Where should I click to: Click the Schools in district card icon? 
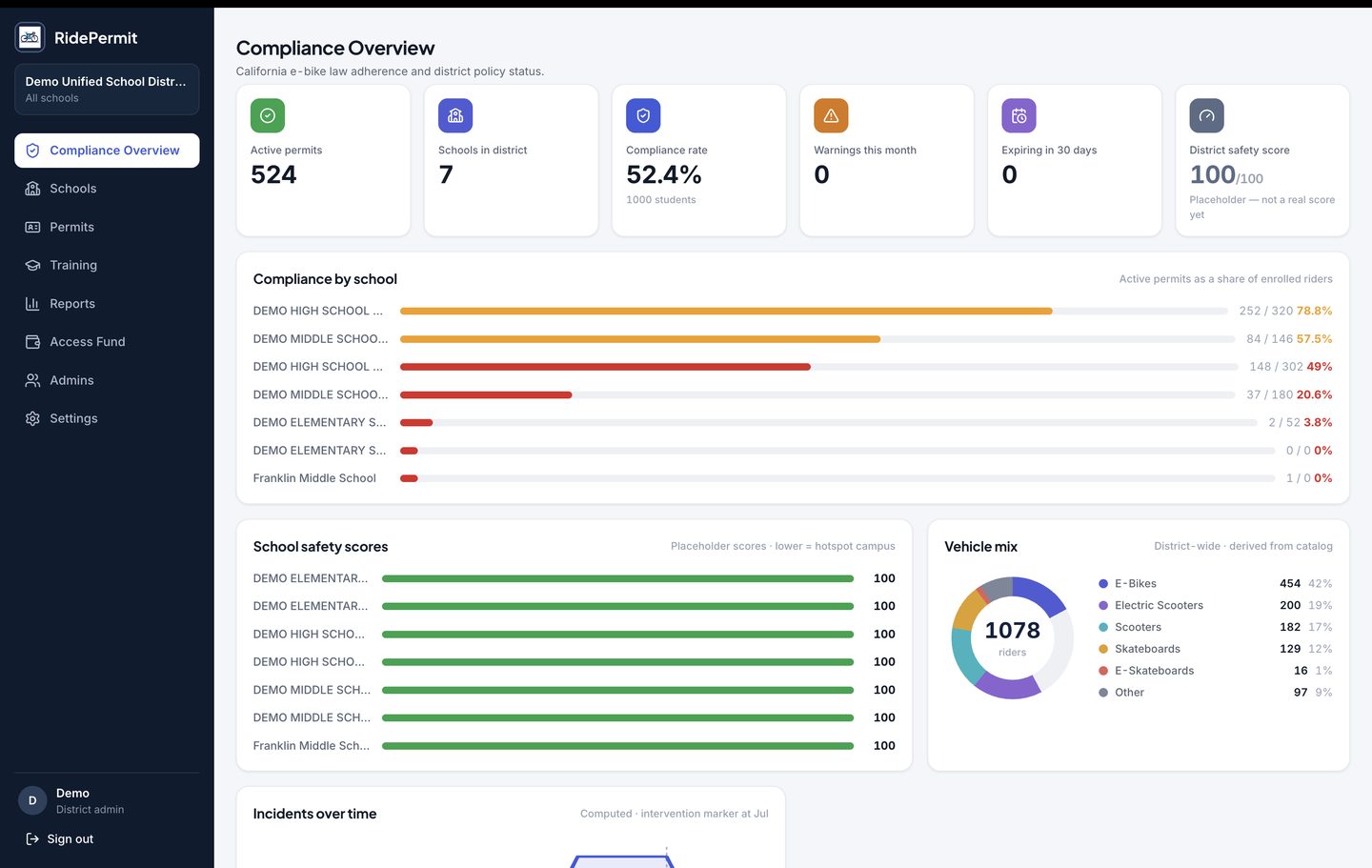point(455,115)
